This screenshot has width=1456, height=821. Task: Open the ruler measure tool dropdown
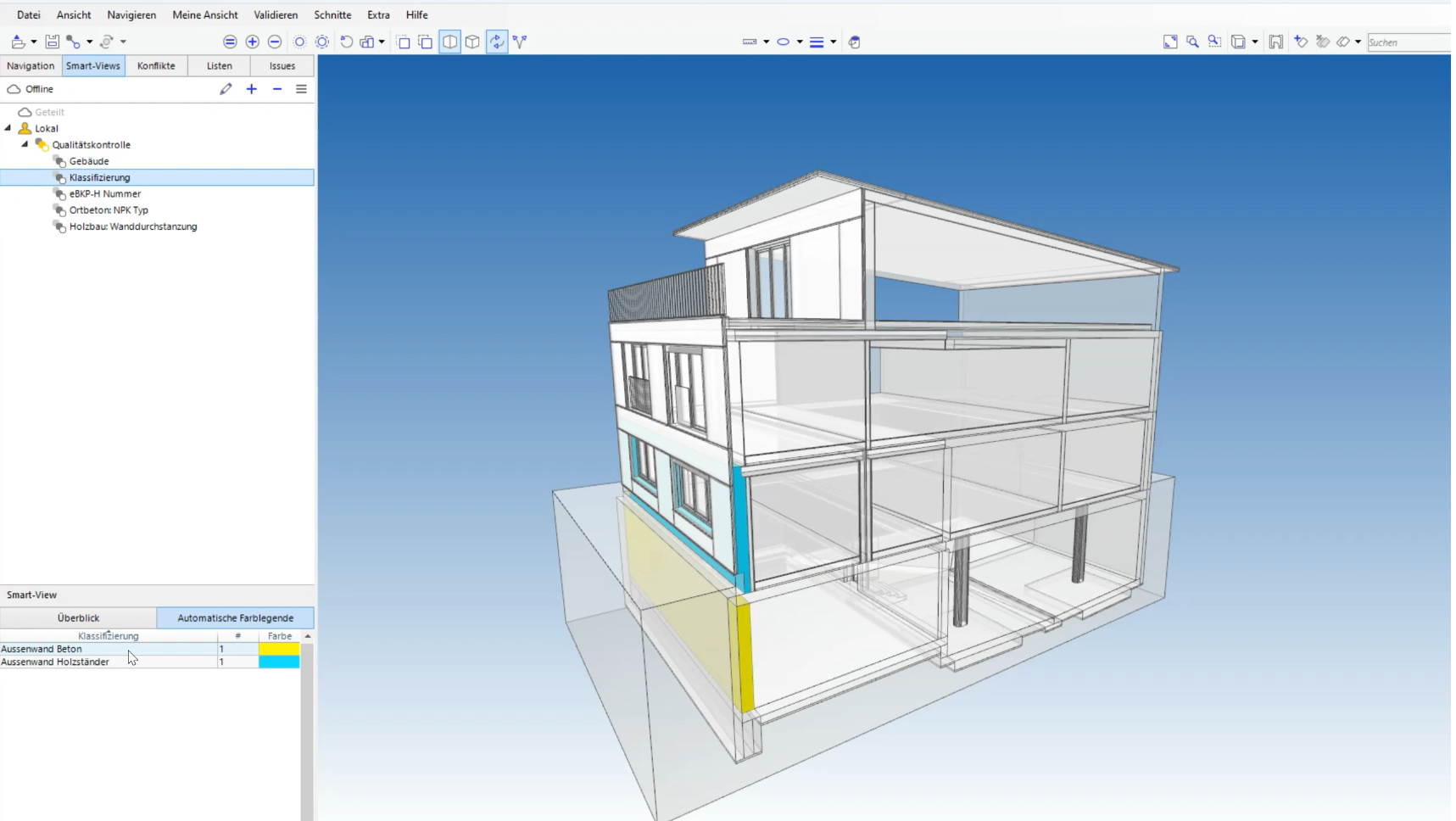tap(766, 42)
